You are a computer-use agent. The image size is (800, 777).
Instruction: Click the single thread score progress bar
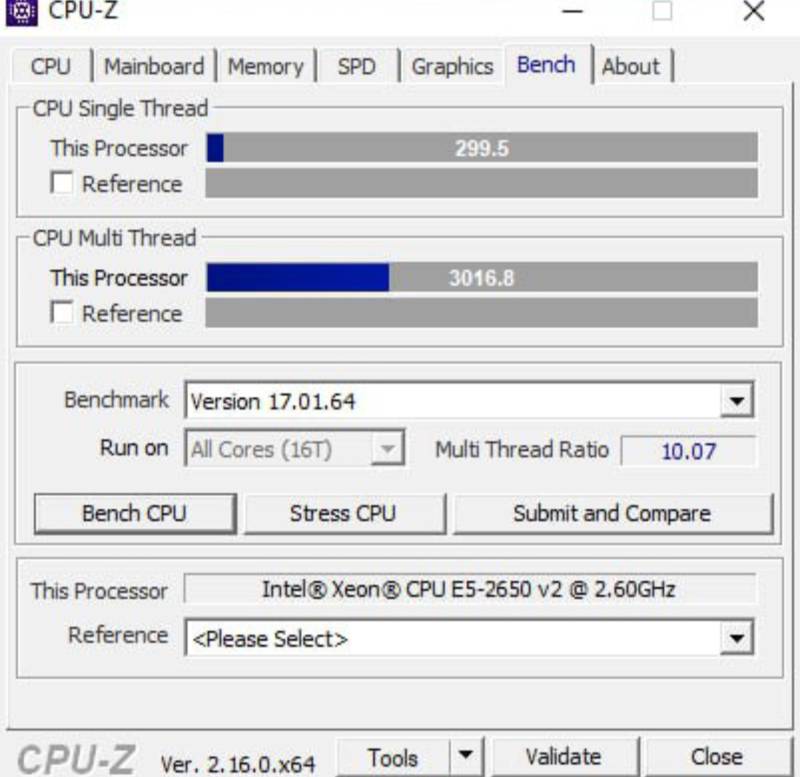click(482, 148)
